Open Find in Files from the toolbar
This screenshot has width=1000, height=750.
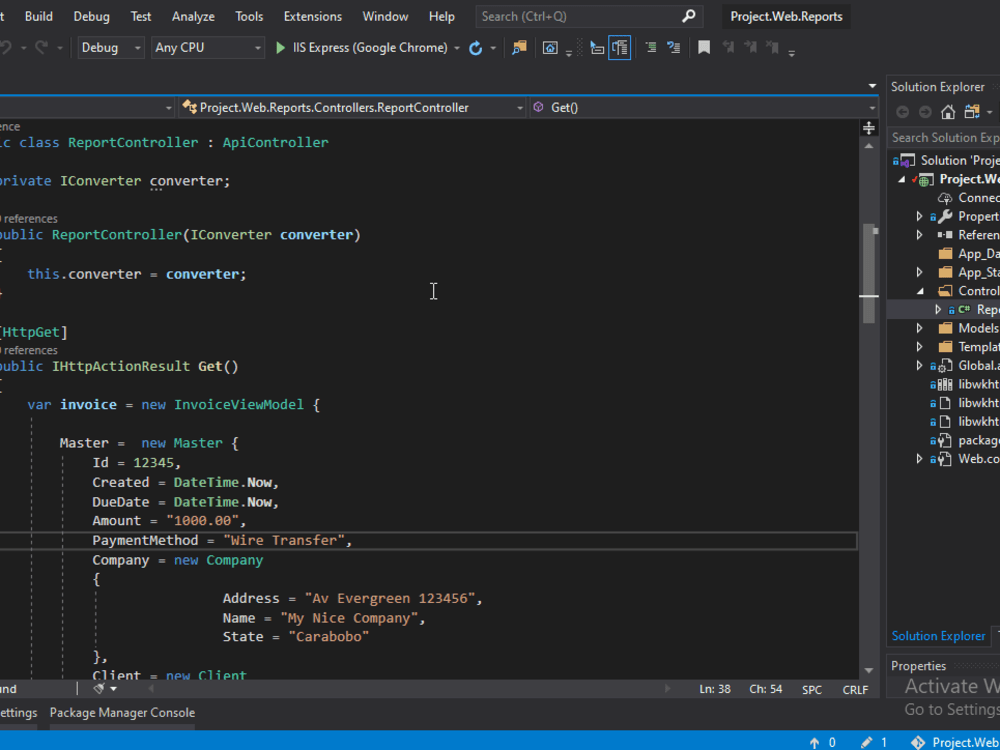518,47
